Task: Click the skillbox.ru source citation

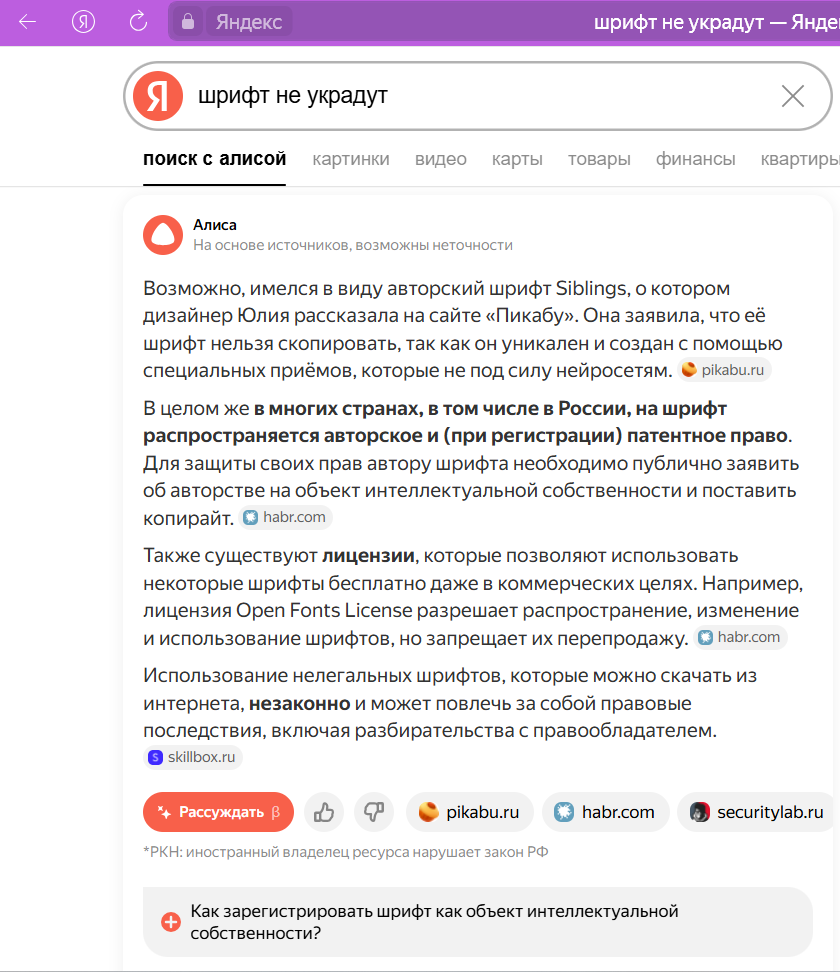Action: 193,757
